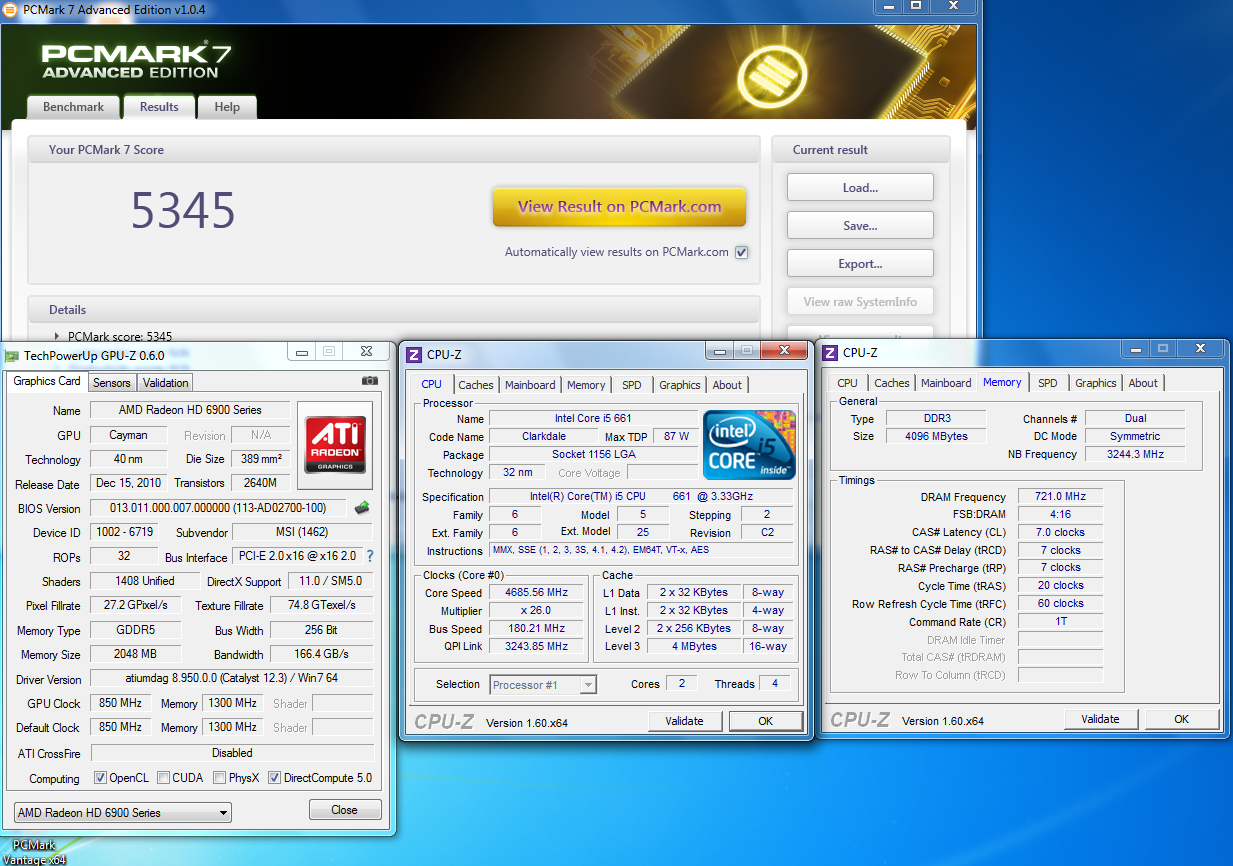Click View raw SystemInfo button
The height and width of the screenshot is (866, 1233).
pos(860,302)
